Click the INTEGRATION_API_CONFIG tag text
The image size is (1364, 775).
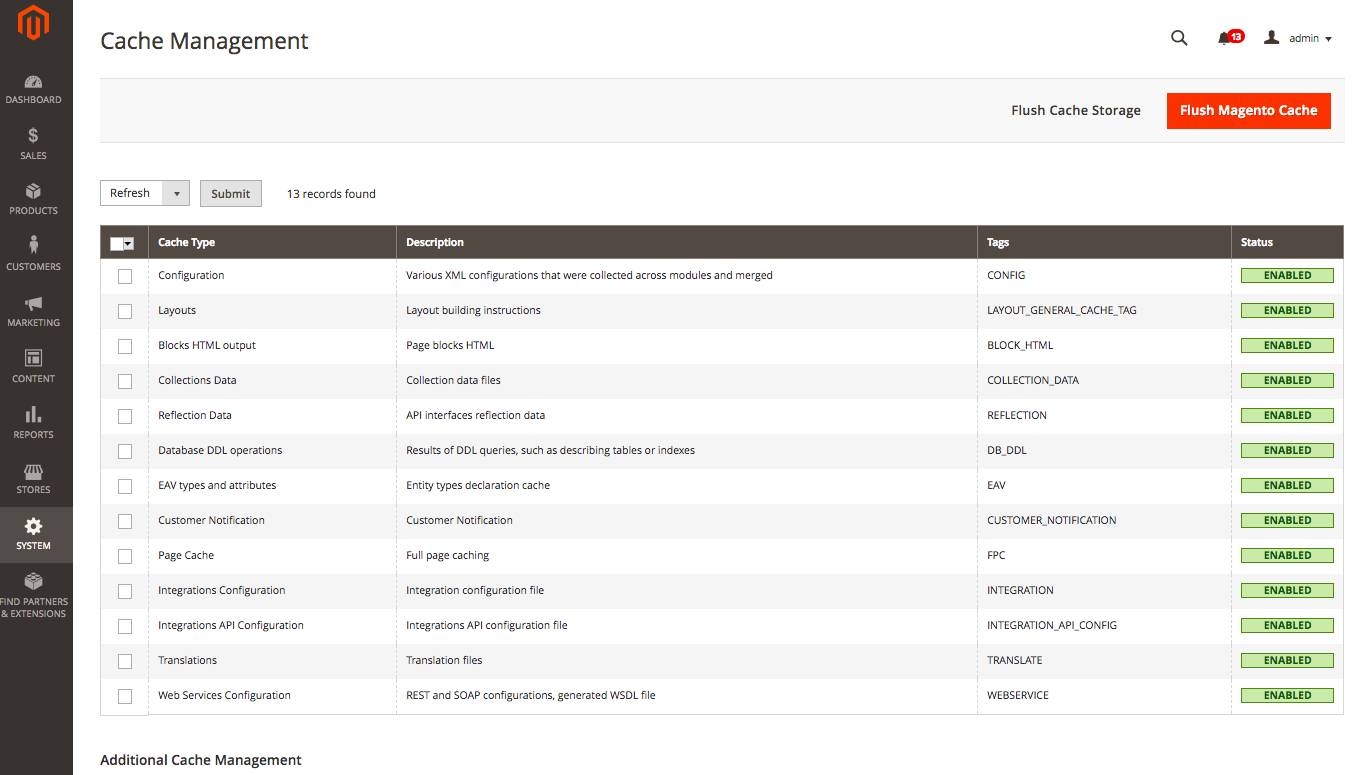[1052, 625]
